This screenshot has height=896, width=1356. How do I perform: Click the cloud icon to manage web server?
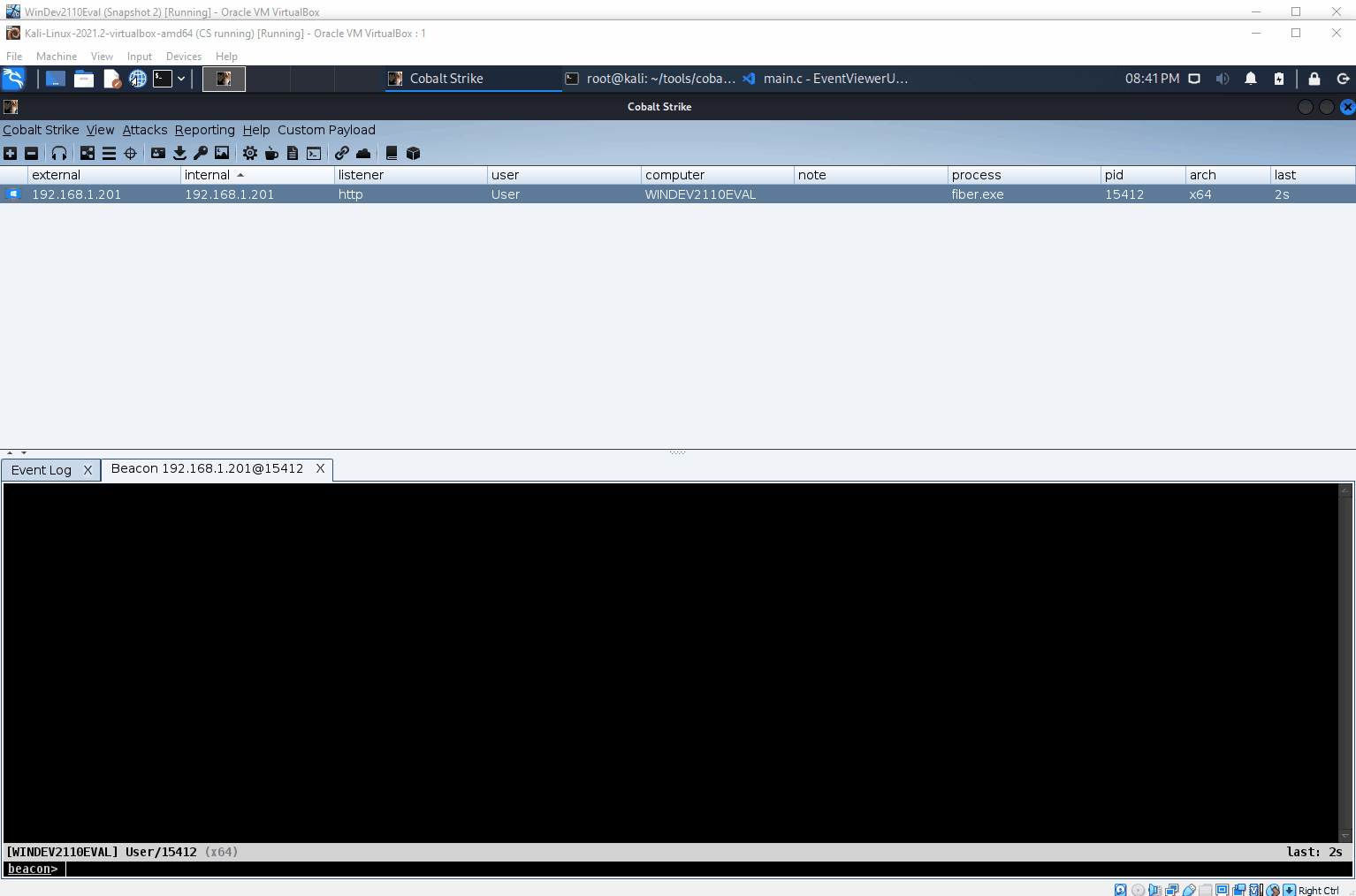click(363, 153)
